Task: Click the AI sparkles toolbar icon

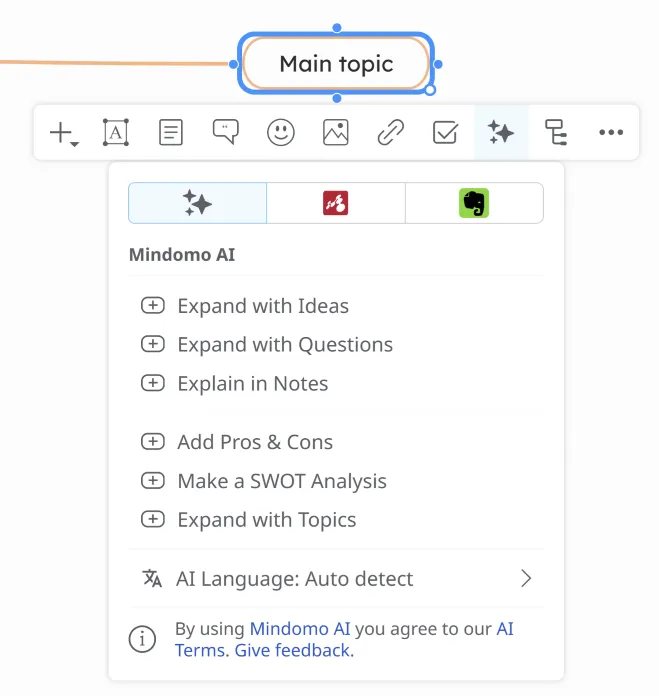Action: 500,132
